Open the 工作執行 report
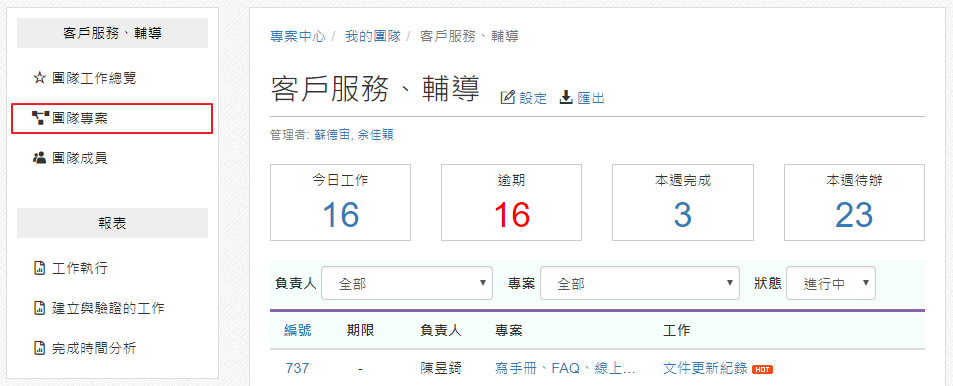 pyautogui.click(x=80, y=267)
